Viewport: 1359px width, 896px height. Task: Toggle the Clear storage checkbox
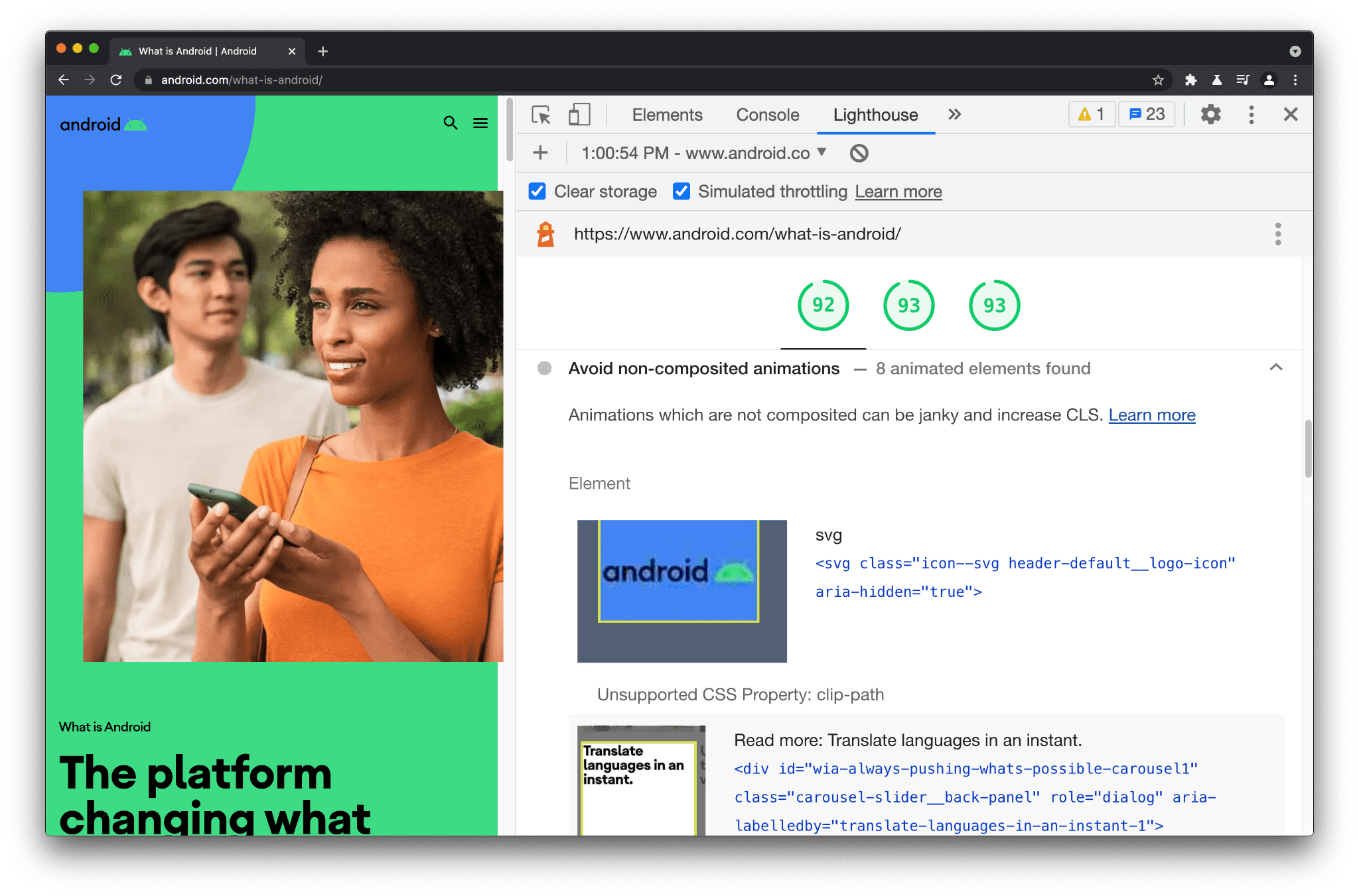(538, 192)
